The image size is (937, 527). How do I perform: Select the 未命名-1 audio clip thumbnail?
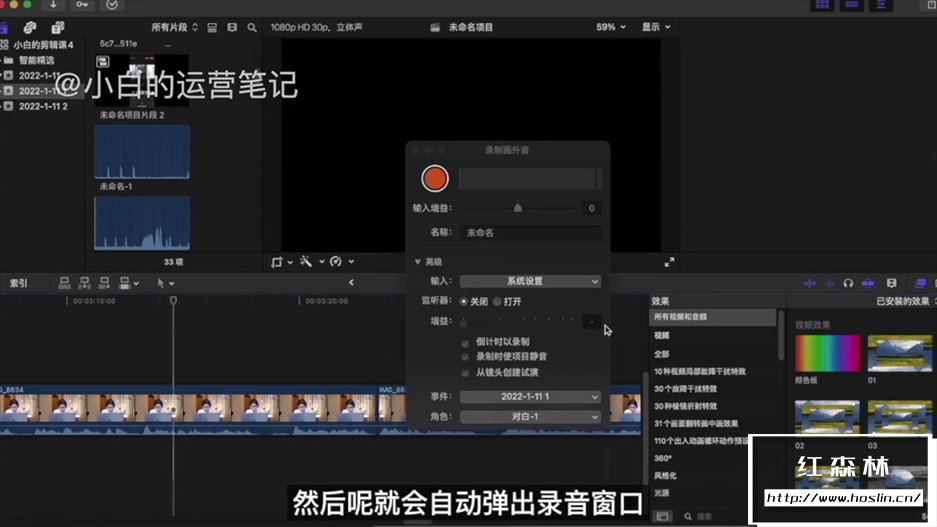click(142, 152)
